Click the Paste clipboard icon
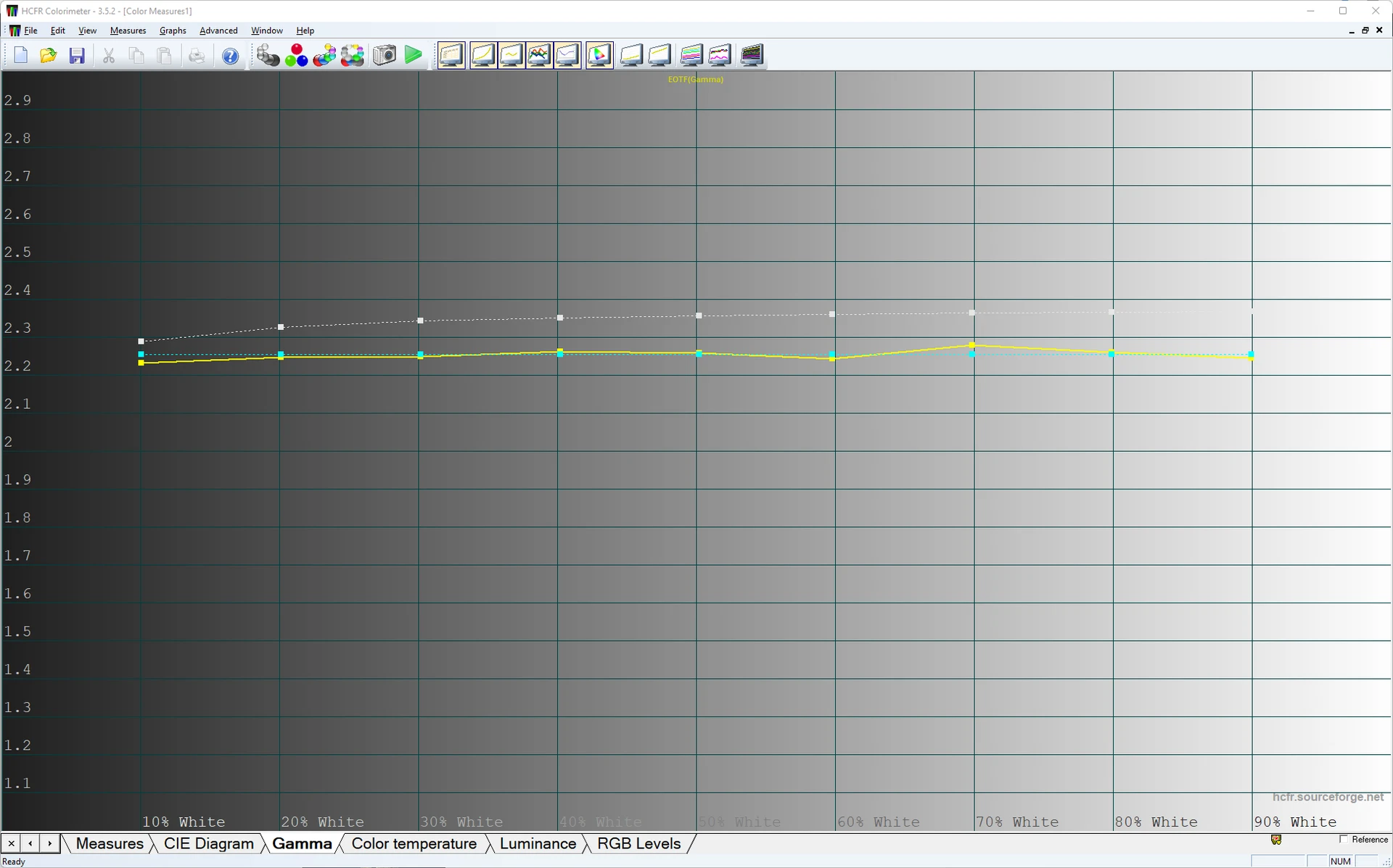Image resolution: width=1393 pixels, height=868 pixels. [165, 56]
